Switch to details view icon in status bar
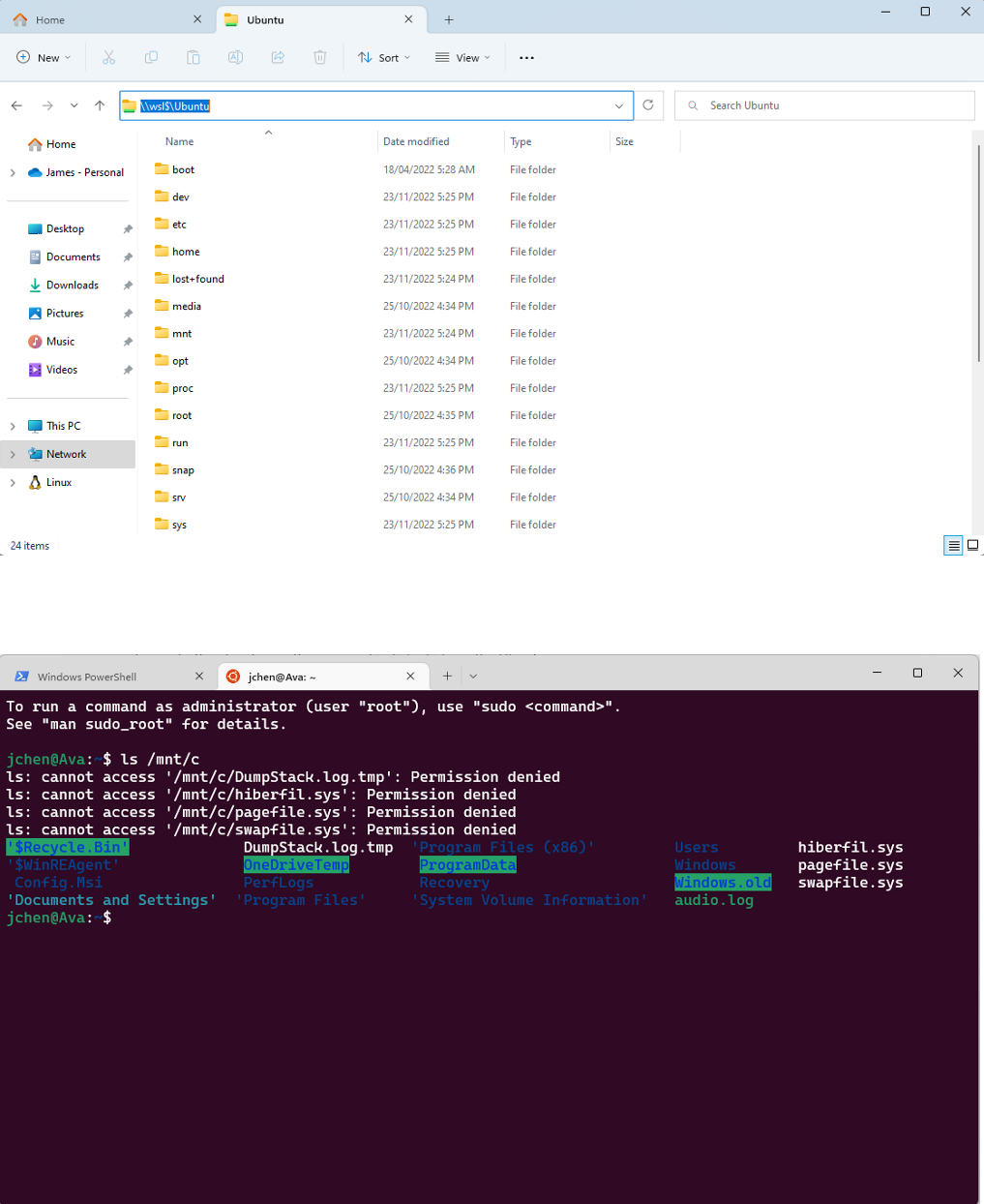The image size is (984, 1204). point(954,546)
